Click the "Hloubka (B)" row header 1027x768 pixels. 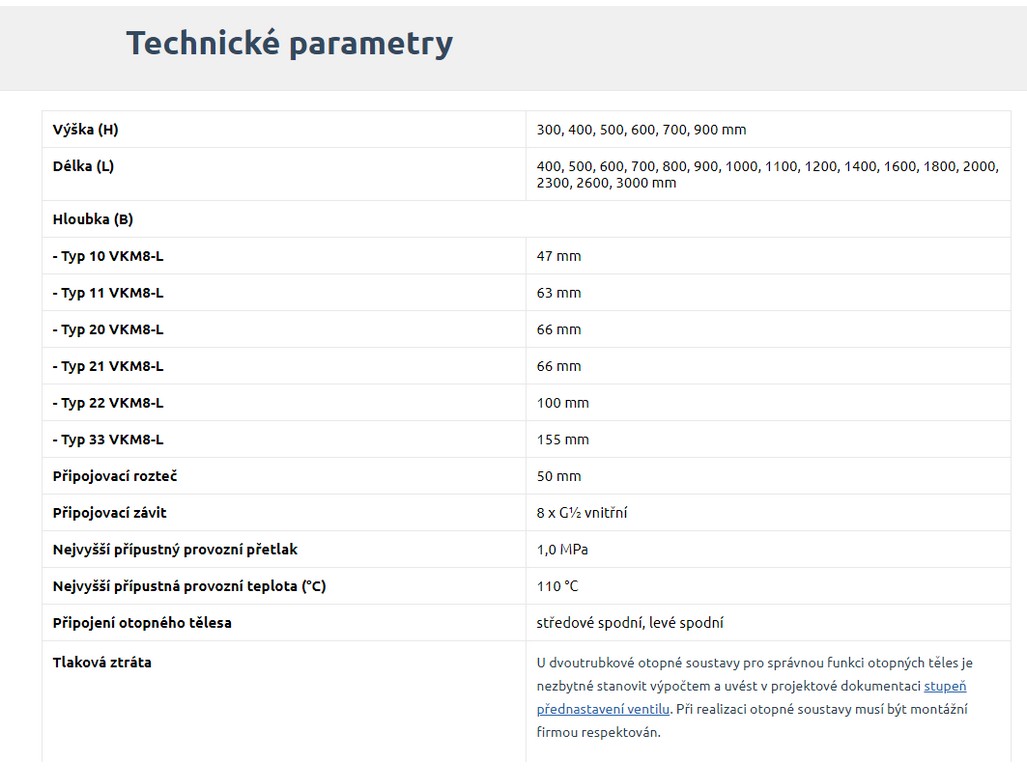pos(93,219)
